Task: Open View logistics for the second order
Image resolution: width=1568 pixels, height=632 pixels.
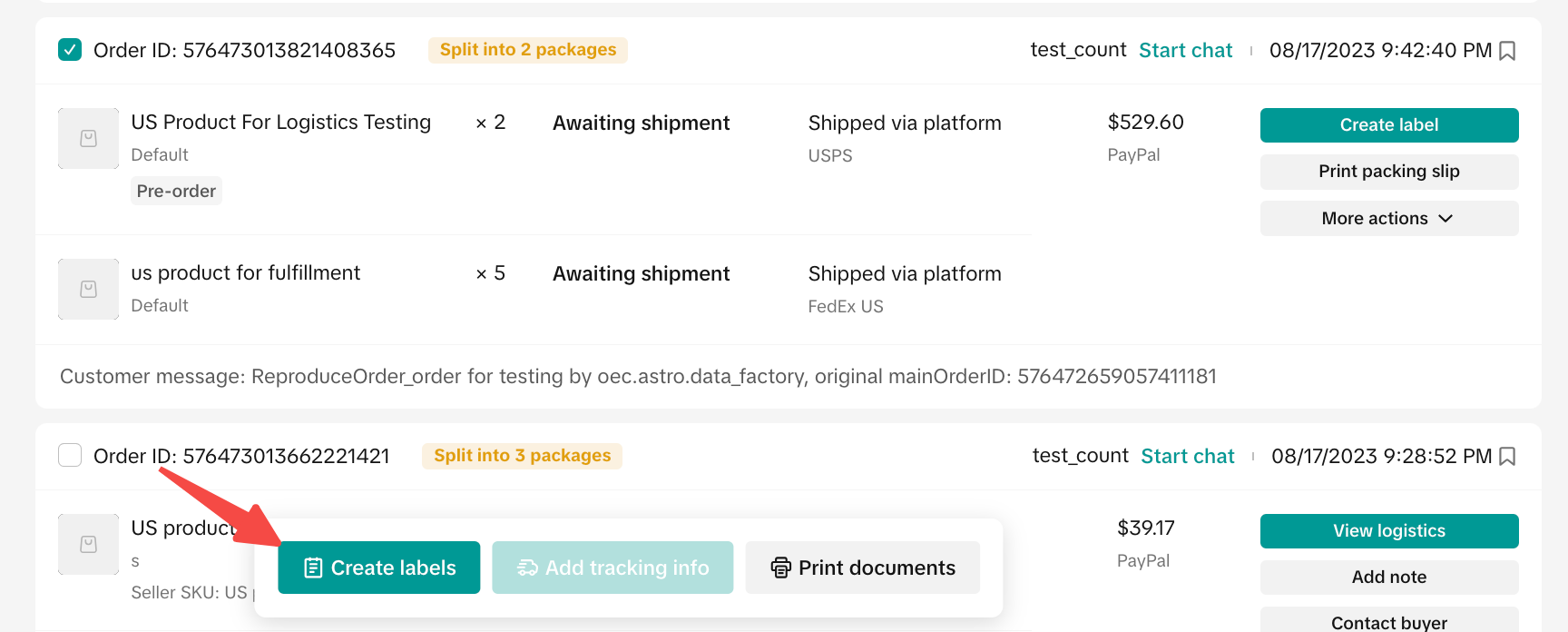Action: click(1388, 531)
